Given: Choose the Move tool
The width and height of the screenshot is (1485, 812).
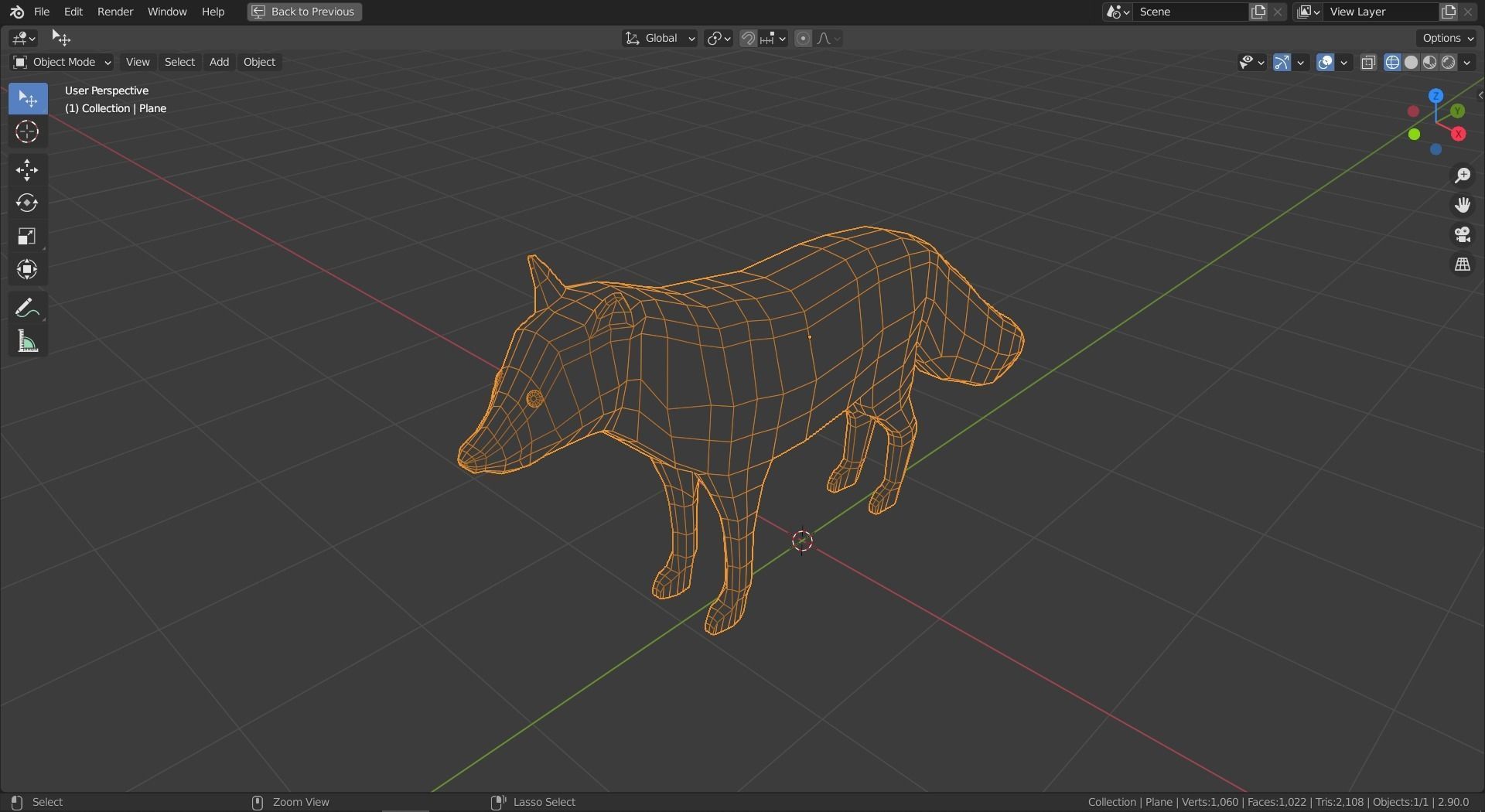Looking at the screenshot, I should pos(28,170).
